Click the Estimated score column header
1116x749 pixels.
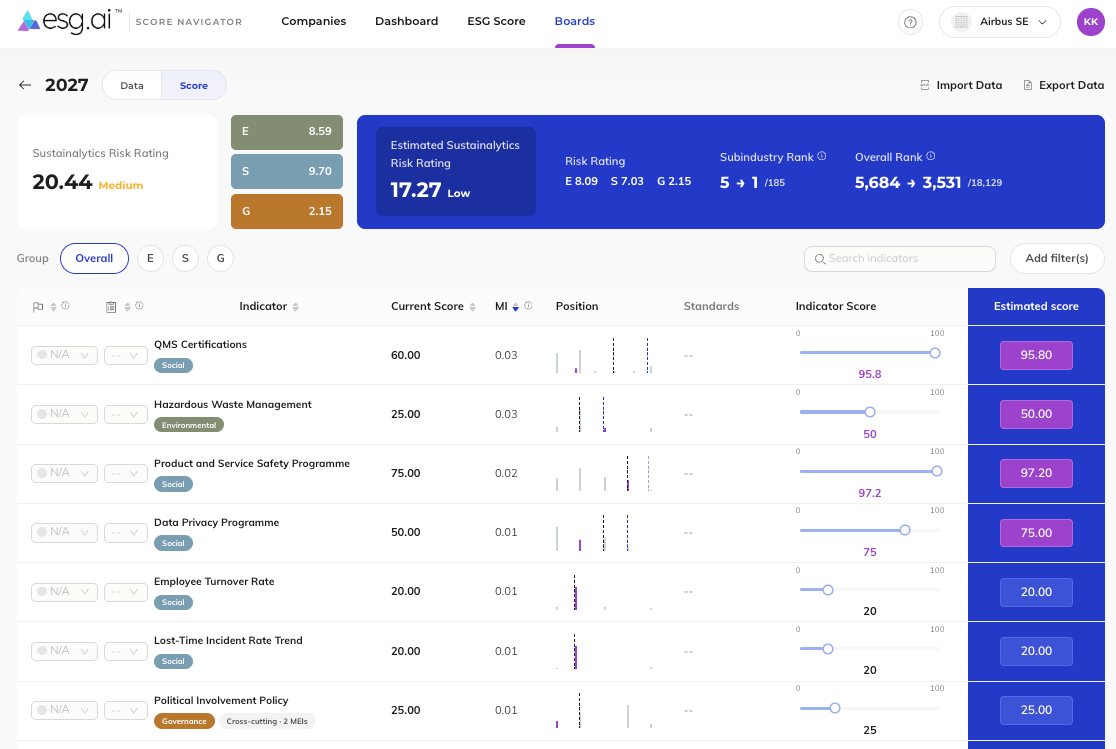click(1036, 307)
